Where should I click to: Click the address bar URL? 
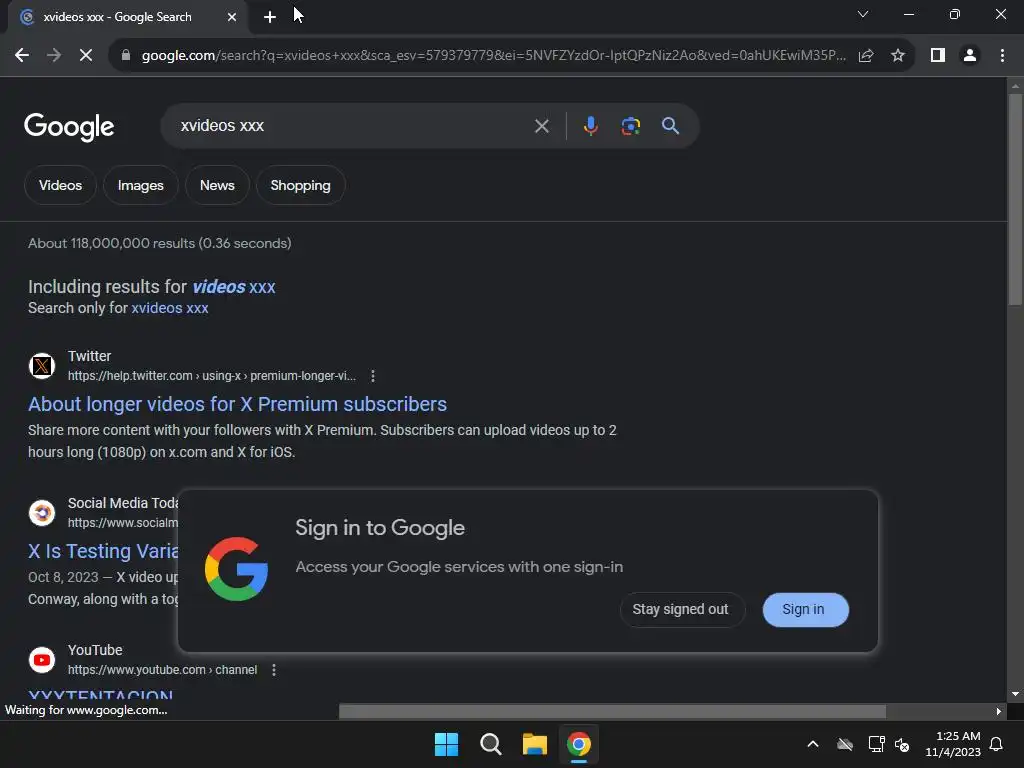point(493,56)
